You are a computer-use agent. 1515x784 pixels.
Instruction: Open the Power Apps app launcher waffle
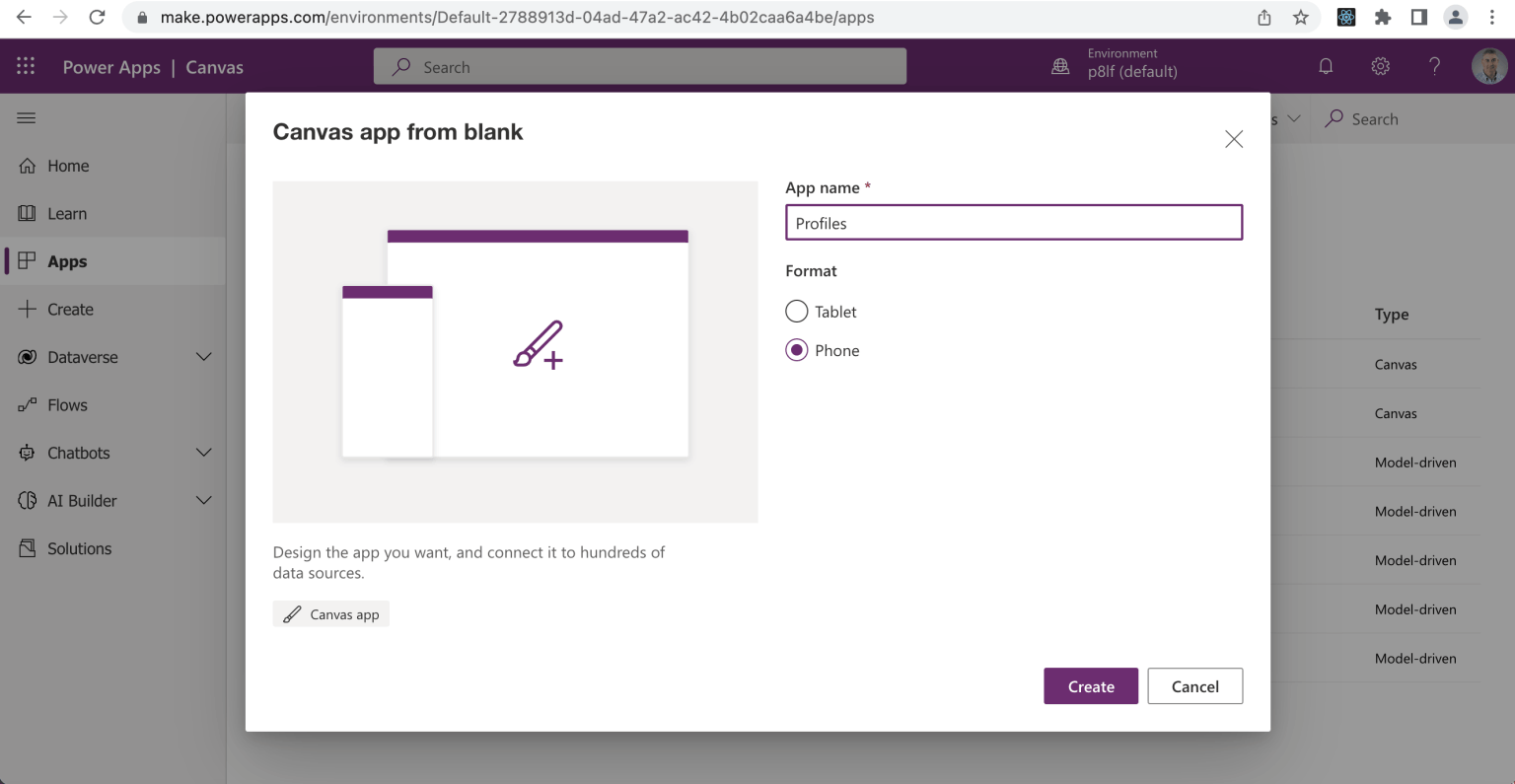(x=26, y=66)
